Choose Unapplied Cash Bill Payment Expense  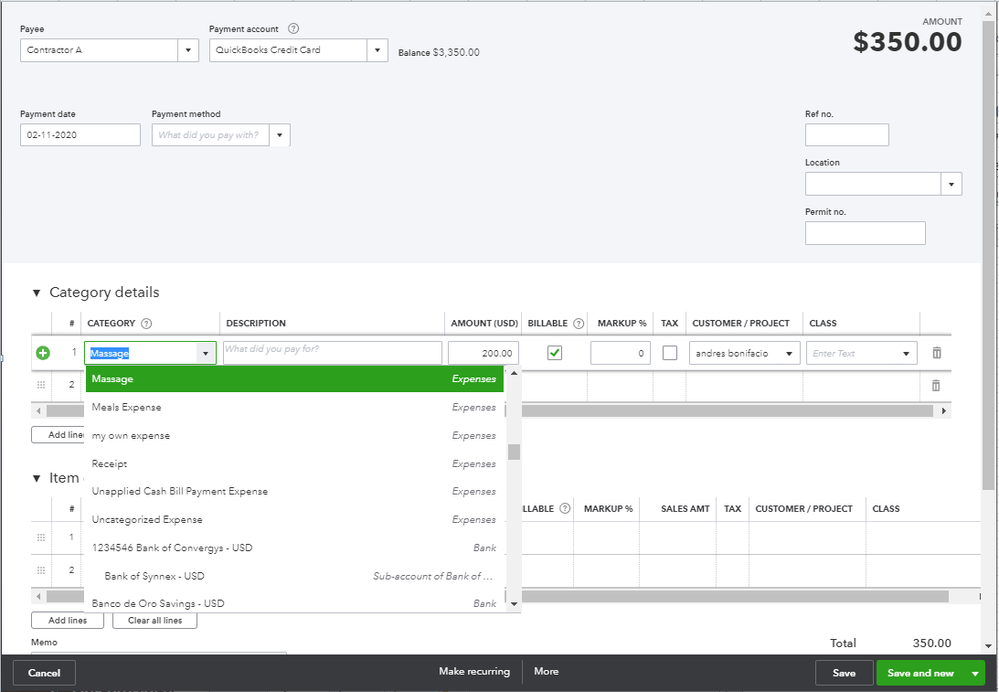[294, 491]
